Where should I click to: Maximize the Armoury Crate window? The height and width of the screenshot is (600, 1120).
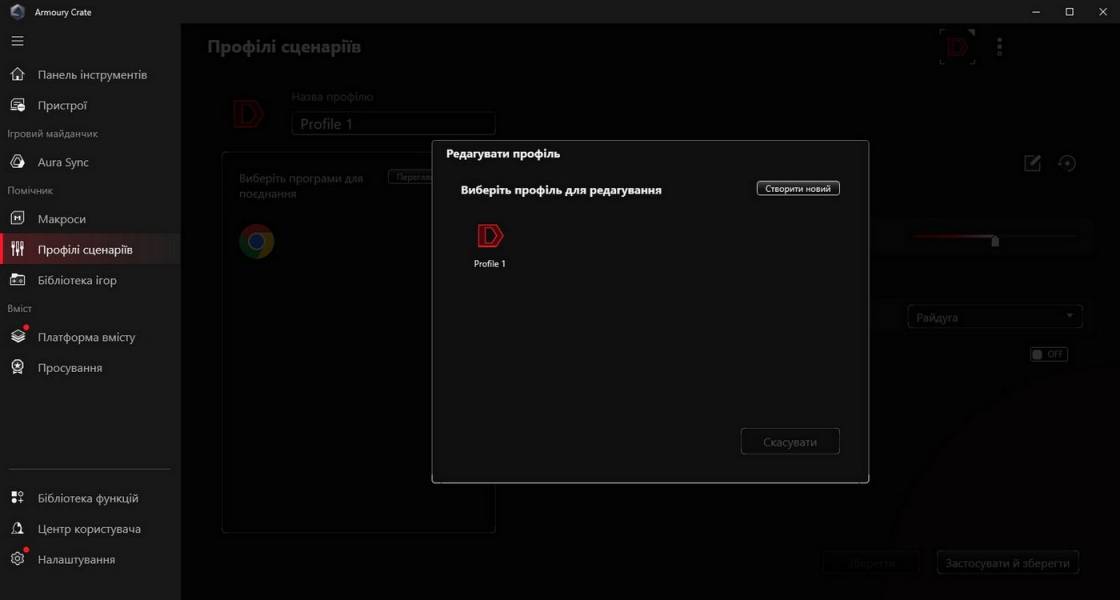click(x=1069, y=12)
